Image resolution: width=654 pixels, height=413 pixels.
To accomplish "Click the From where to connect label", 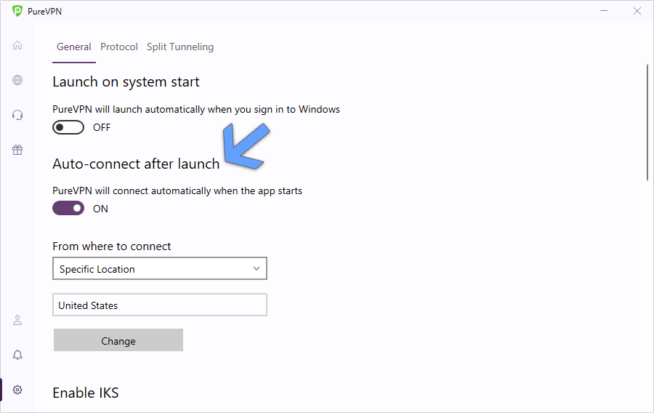I will [x=112, y=246].
